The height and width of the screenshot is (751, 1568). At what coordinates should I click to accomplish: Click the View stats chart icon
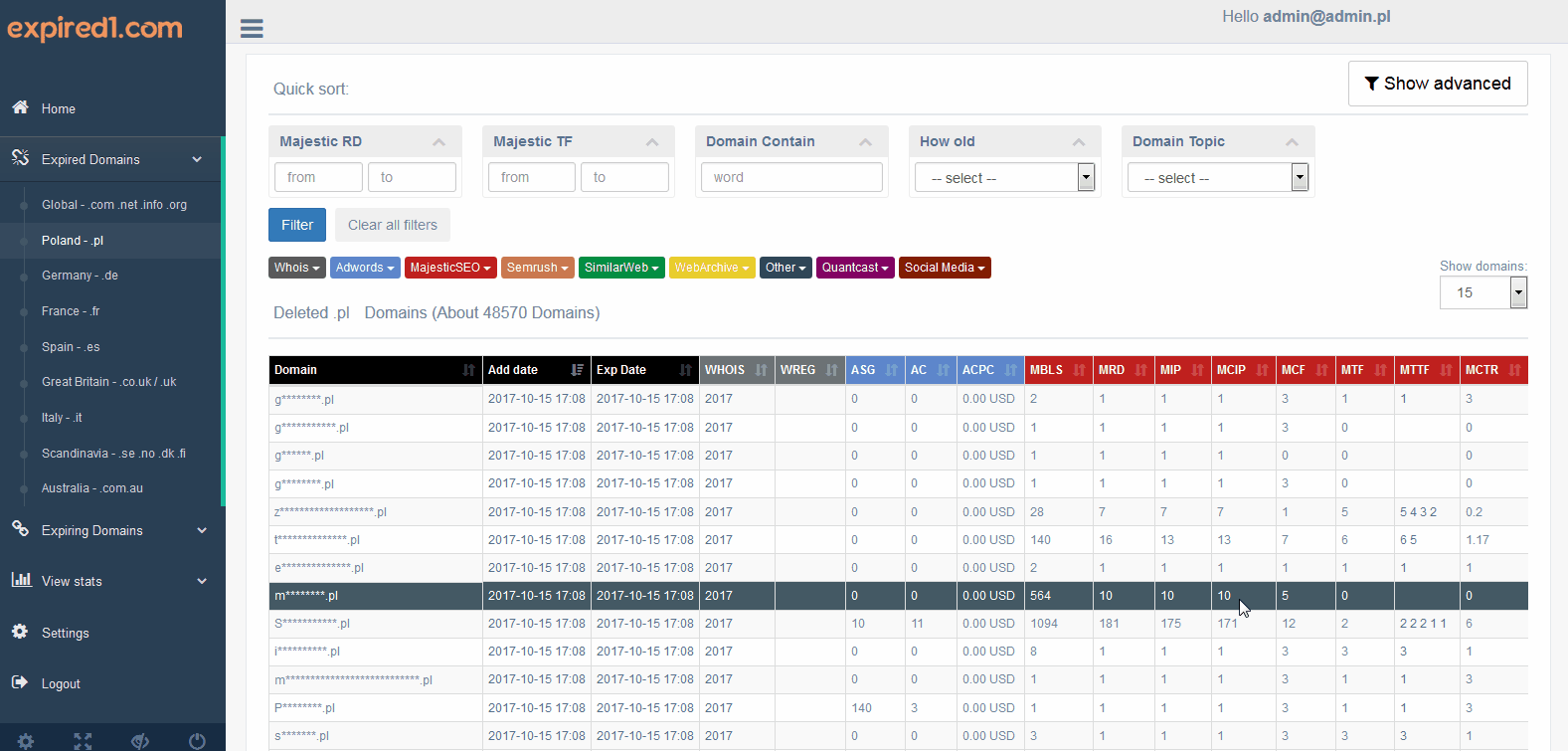21,580
